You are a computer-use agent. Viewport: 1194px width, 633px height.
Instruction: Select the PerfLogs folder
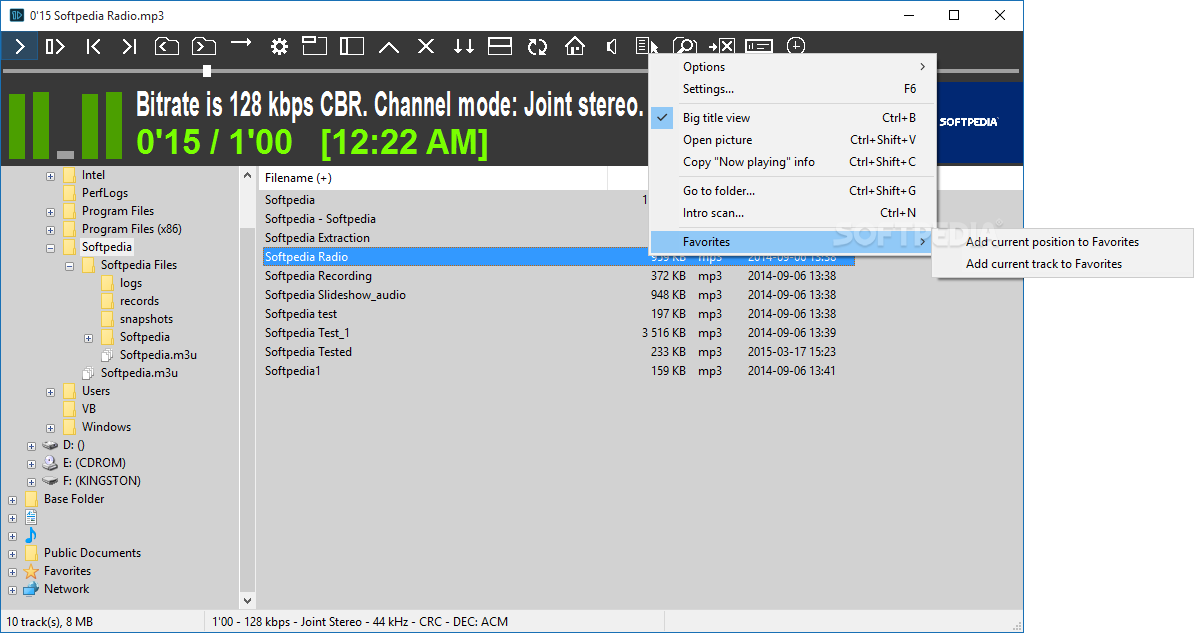pos(105,193)
